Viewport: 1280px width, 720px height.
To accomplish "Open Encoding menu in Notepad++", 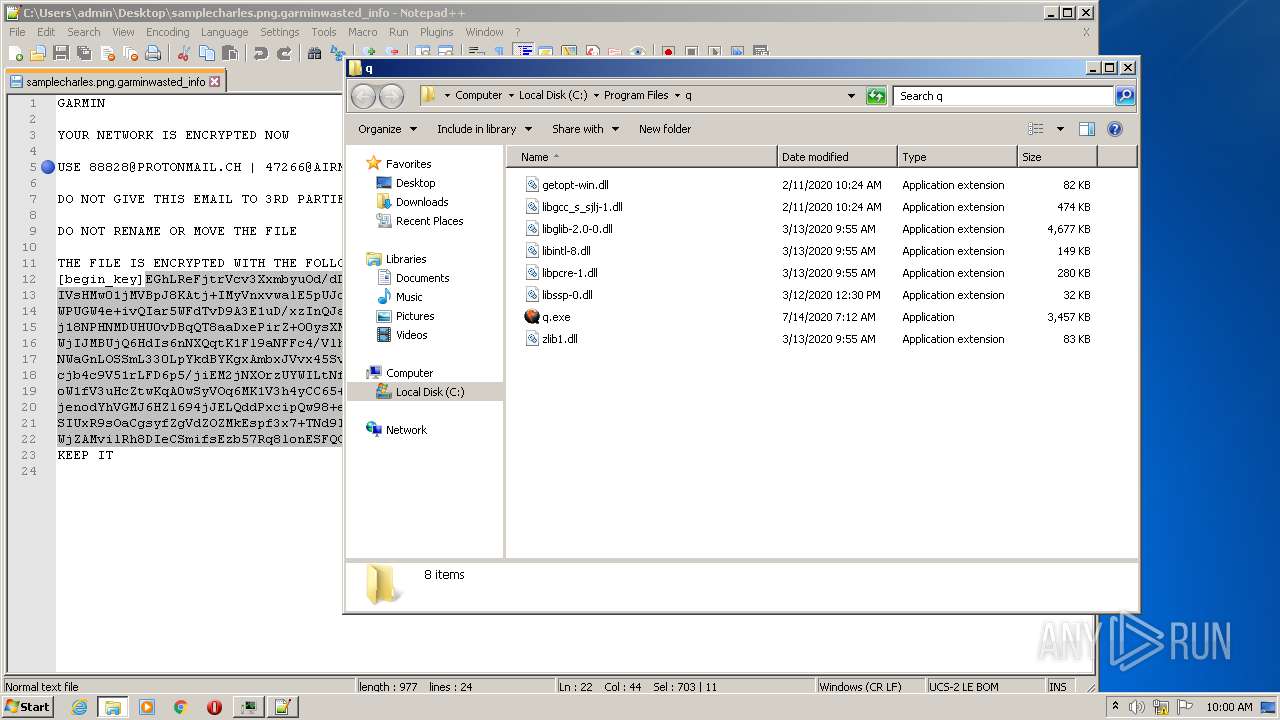I will coord(167,32).
